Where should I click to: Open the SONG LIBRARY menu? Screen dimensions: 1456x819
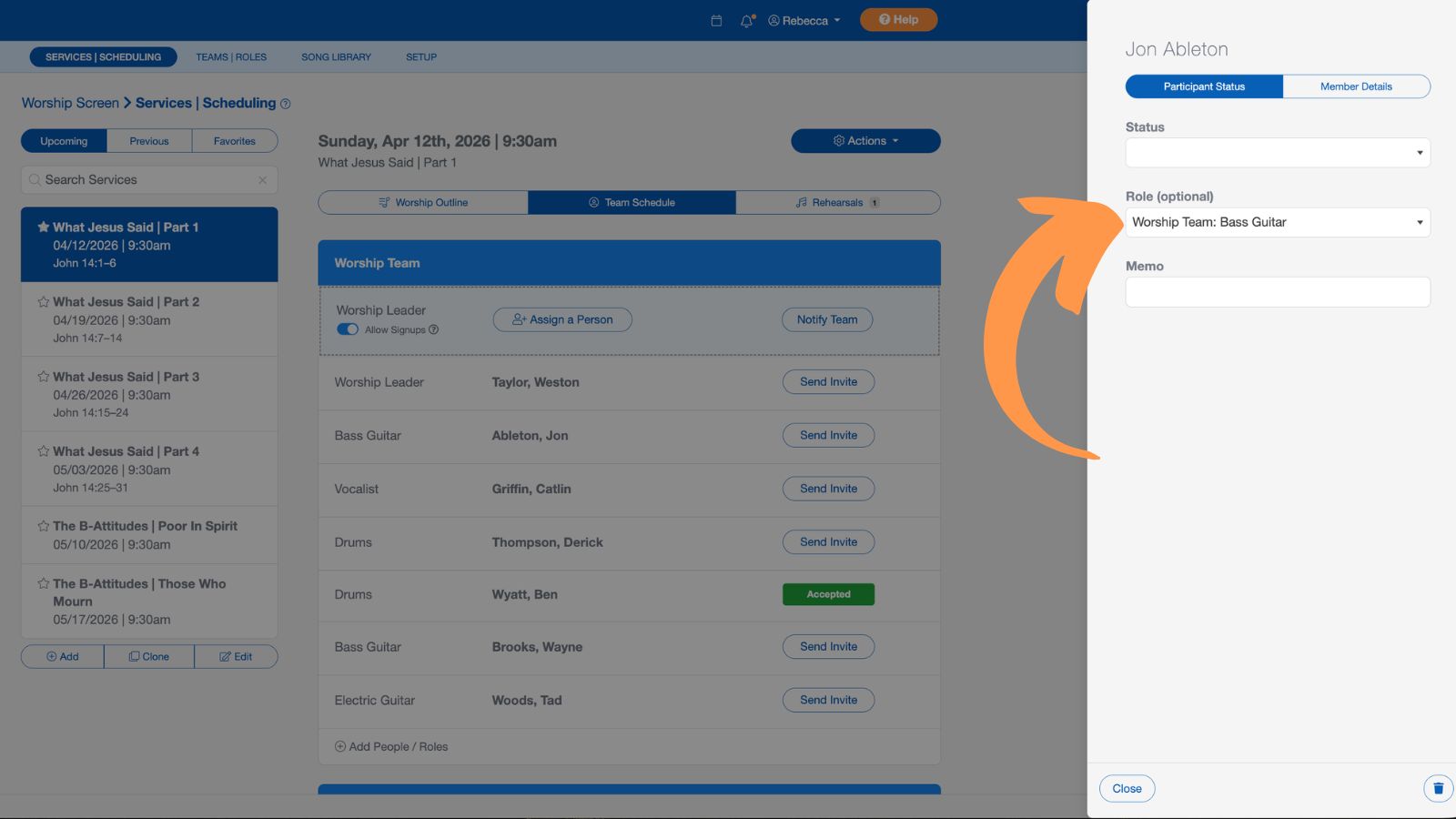click(336, 56)
